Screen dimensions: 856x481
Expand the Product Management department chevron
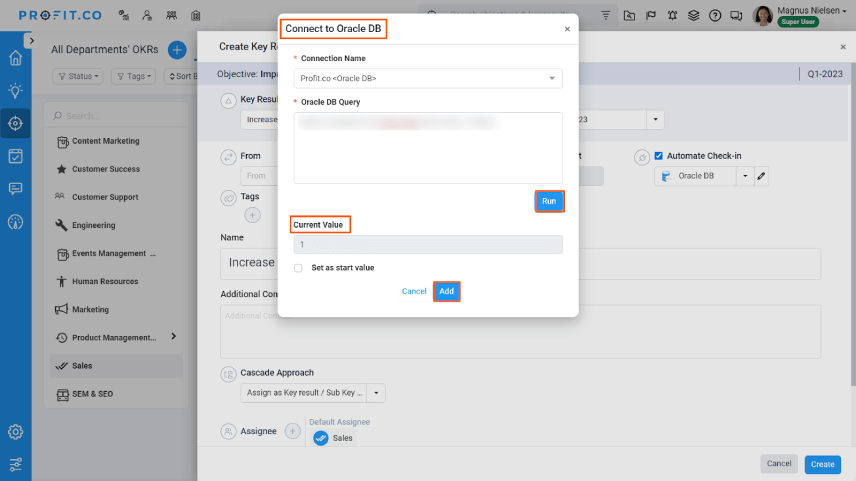[174, 336]
